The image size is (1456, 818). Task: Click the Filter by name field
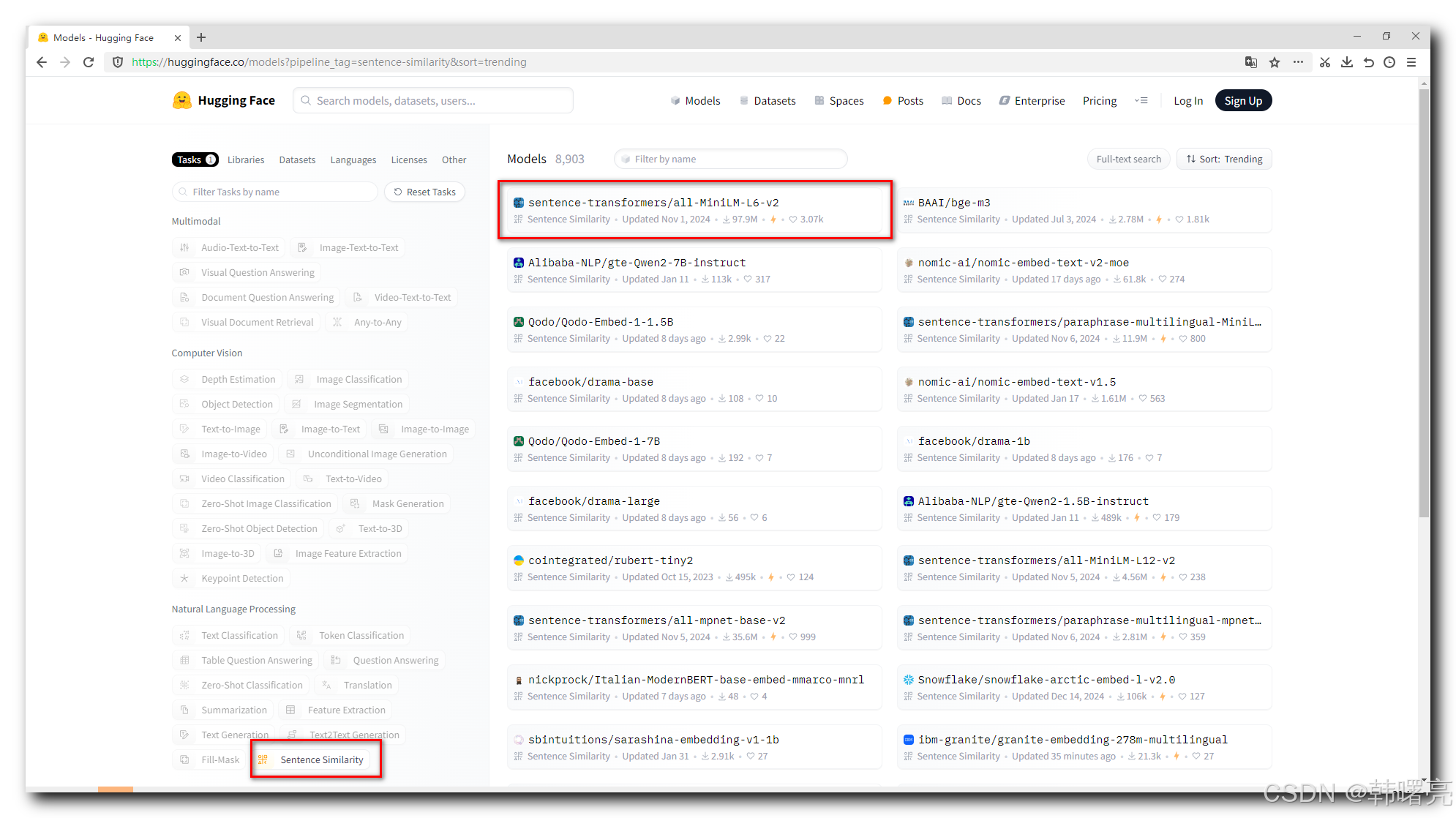(732, 159)
